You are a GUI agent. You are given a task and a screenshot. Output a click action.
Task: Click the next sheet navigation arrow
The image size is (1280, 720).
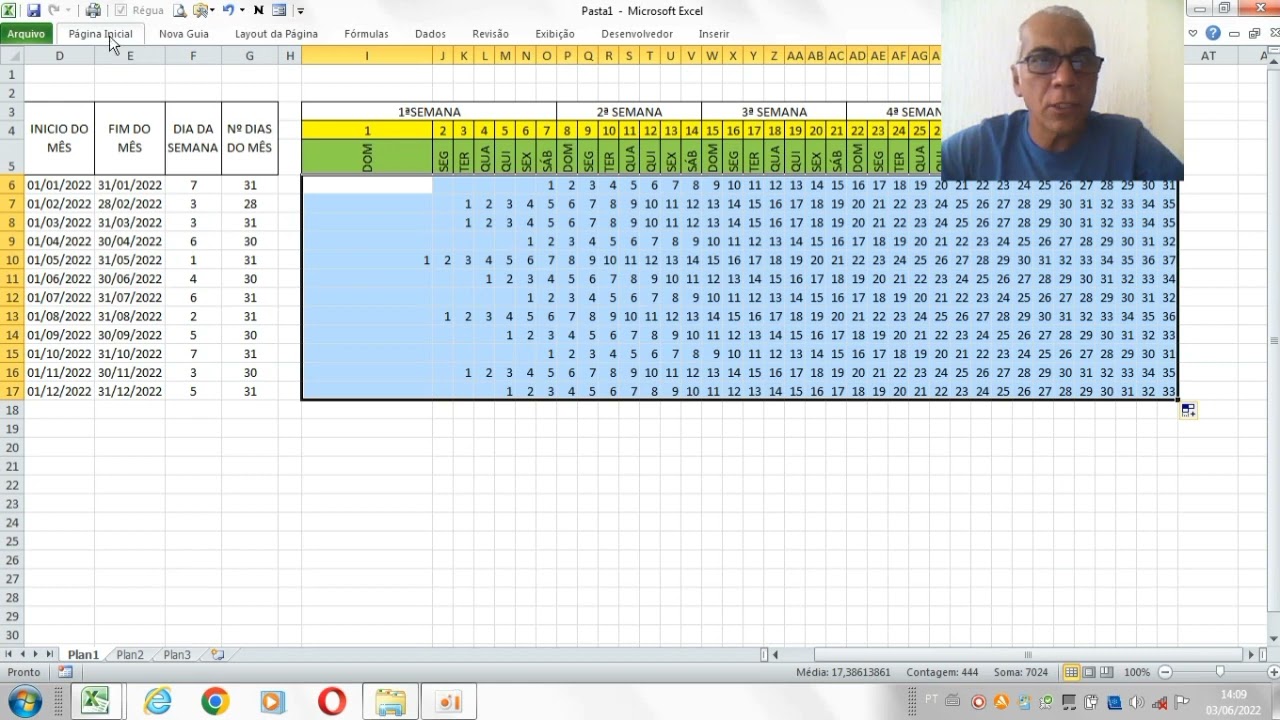36,654
